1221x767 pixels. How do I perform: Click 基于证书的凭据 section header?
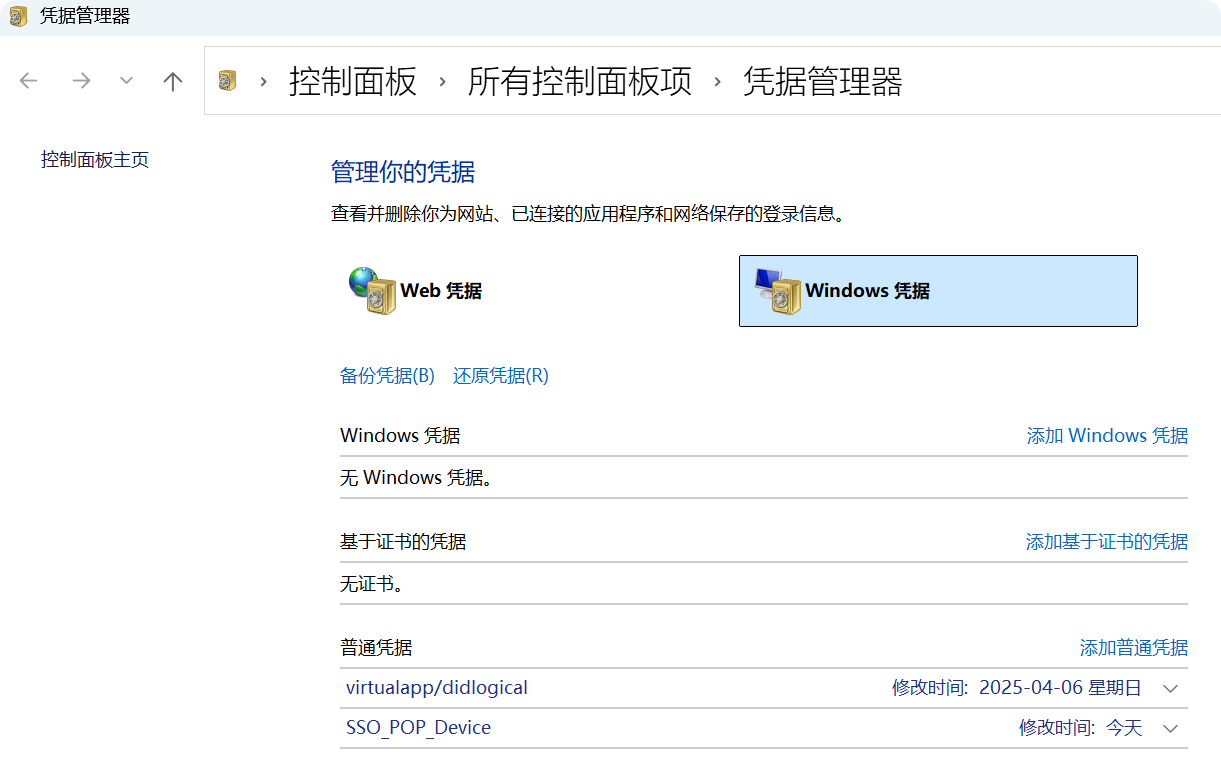(403, 541)
